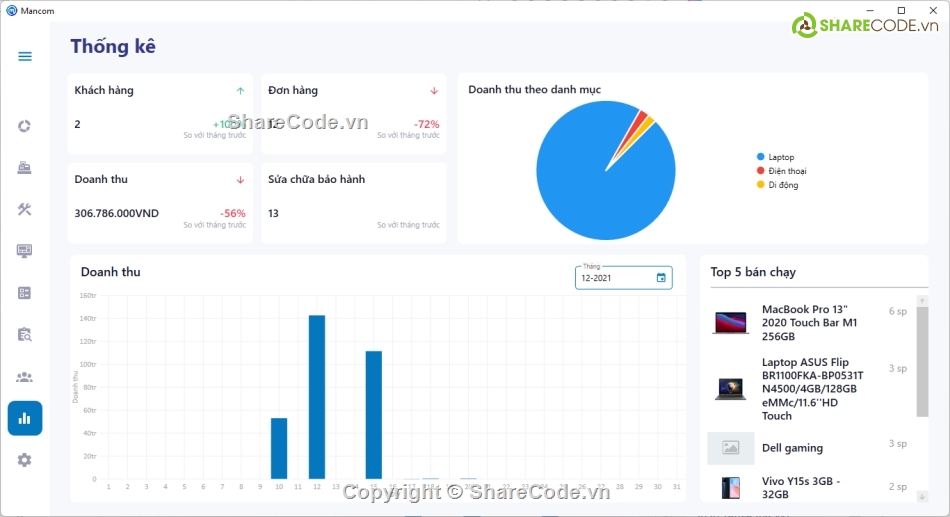Click the checklist sidebar icon
The image size is (950, 517).
(x=25, y=293)
